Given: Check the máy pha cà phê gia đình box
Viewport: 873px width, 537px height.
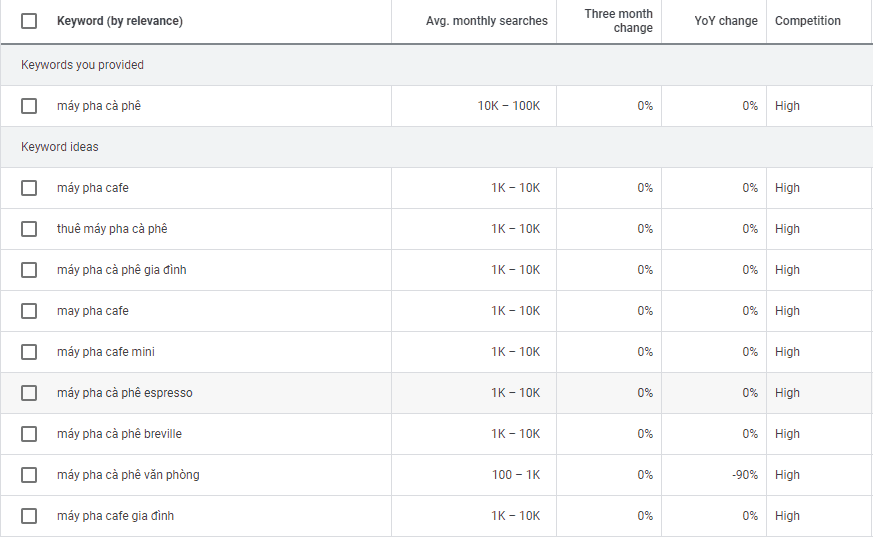Looking at the screenshot, I should point(29,270).
